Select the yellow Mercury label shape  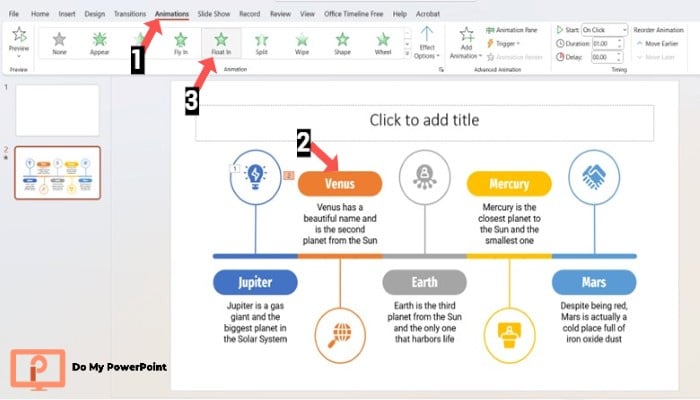coord(509,183)
